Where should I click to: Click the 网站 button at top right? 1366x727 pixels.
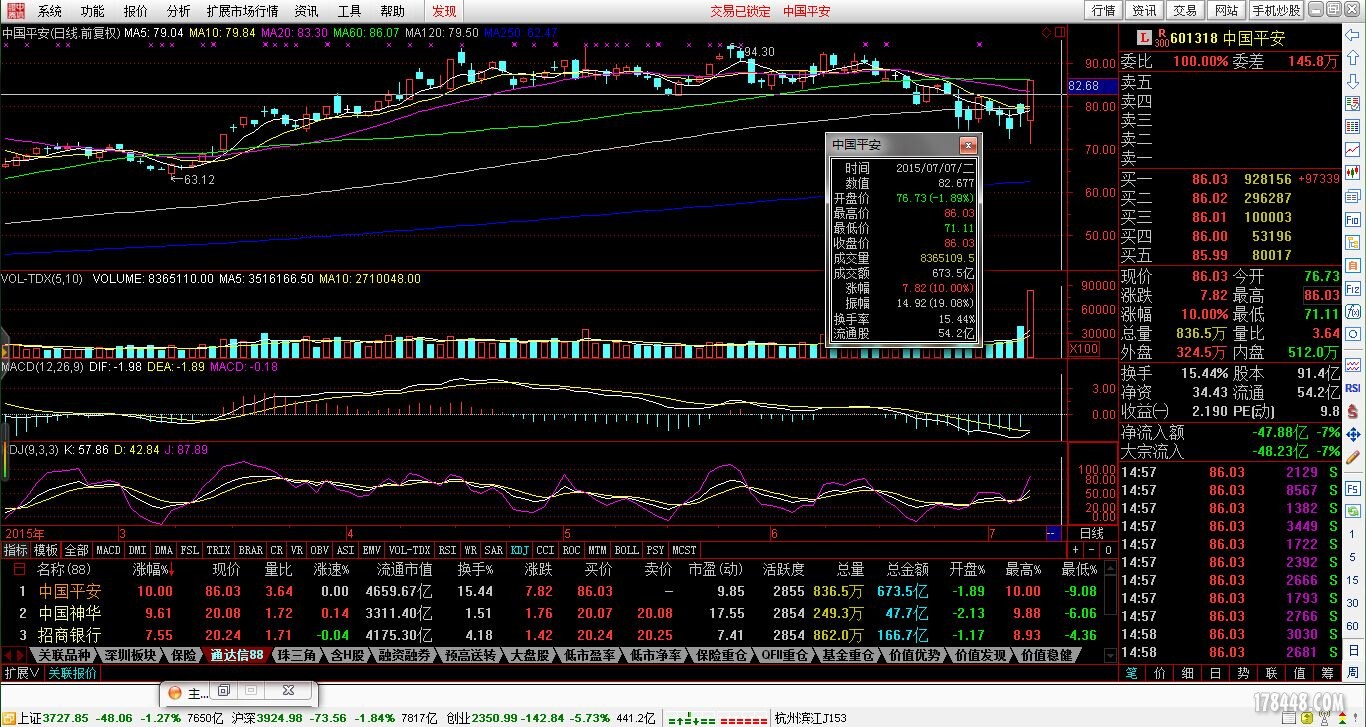(1226, 10)
